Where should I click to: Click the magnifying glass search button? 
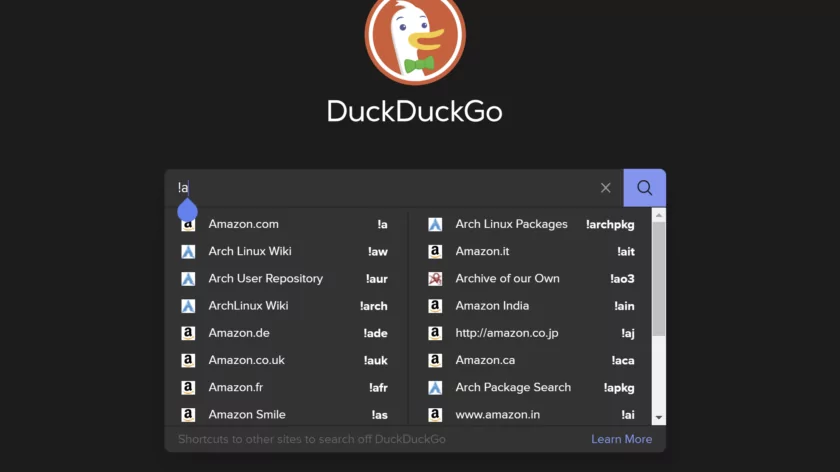click(644, 188)
